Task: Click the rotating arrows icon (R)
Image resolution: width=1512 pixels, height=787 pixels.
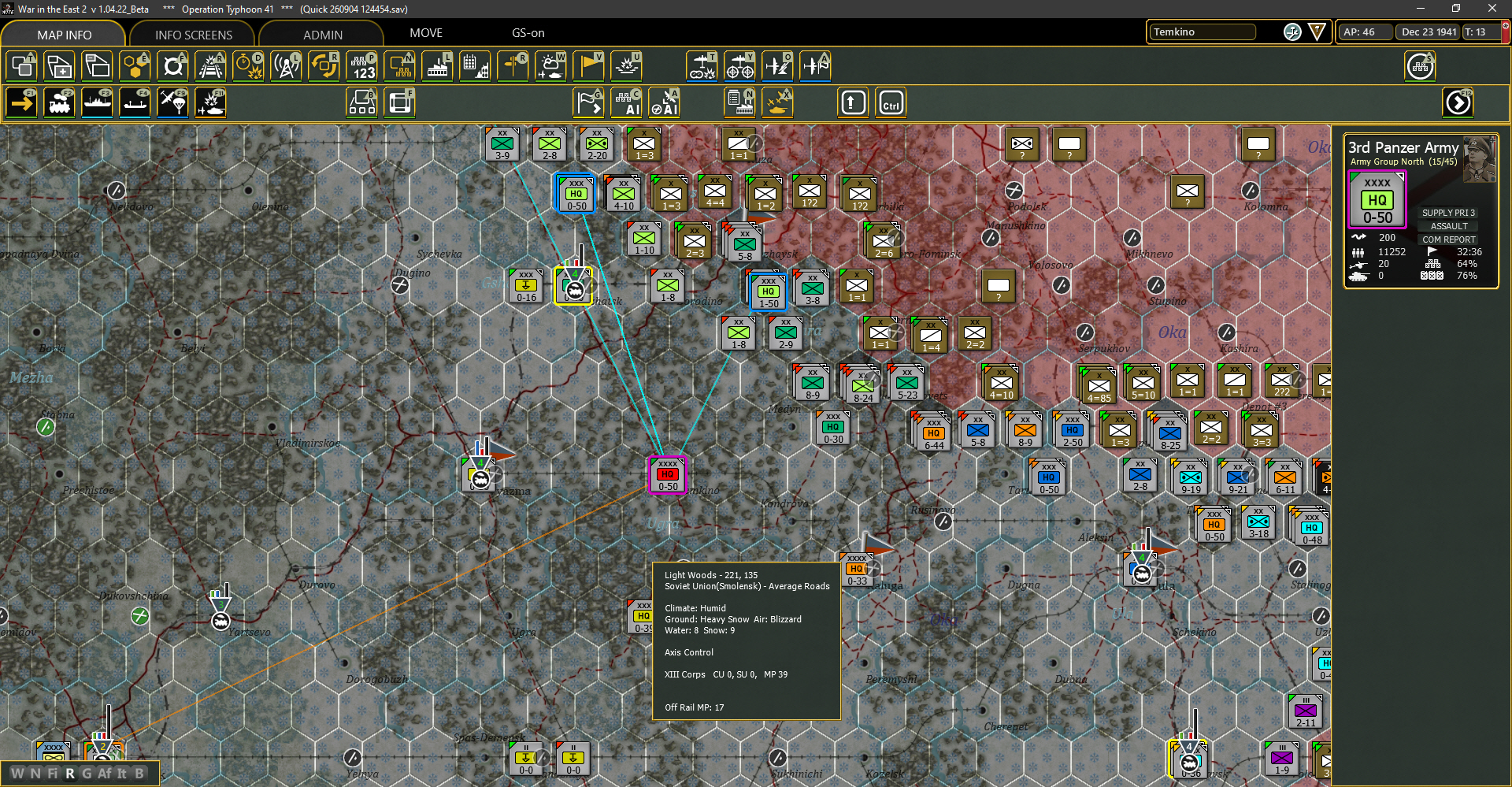Action: pos(324,66)
